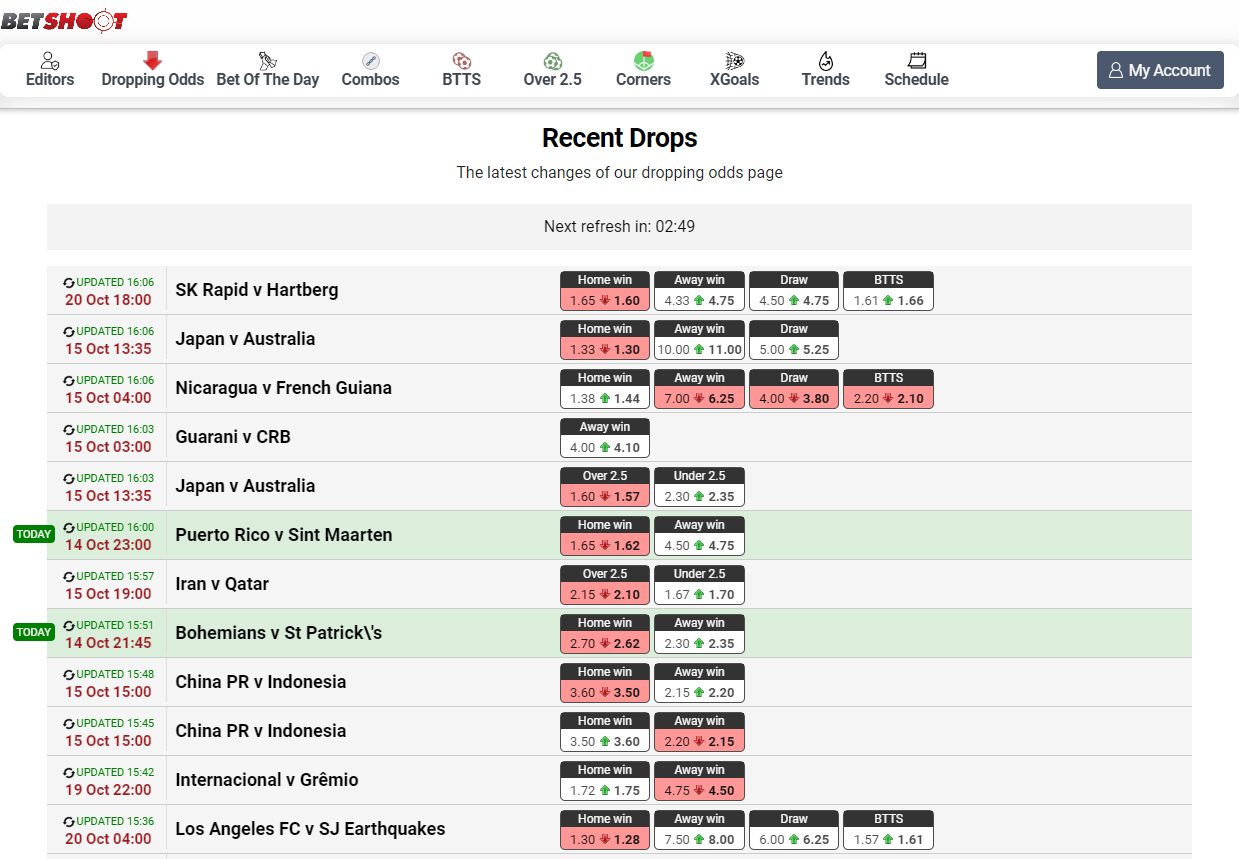Click green up arrow in Guarani Away win
The image size is (1239, 859).
605,447
